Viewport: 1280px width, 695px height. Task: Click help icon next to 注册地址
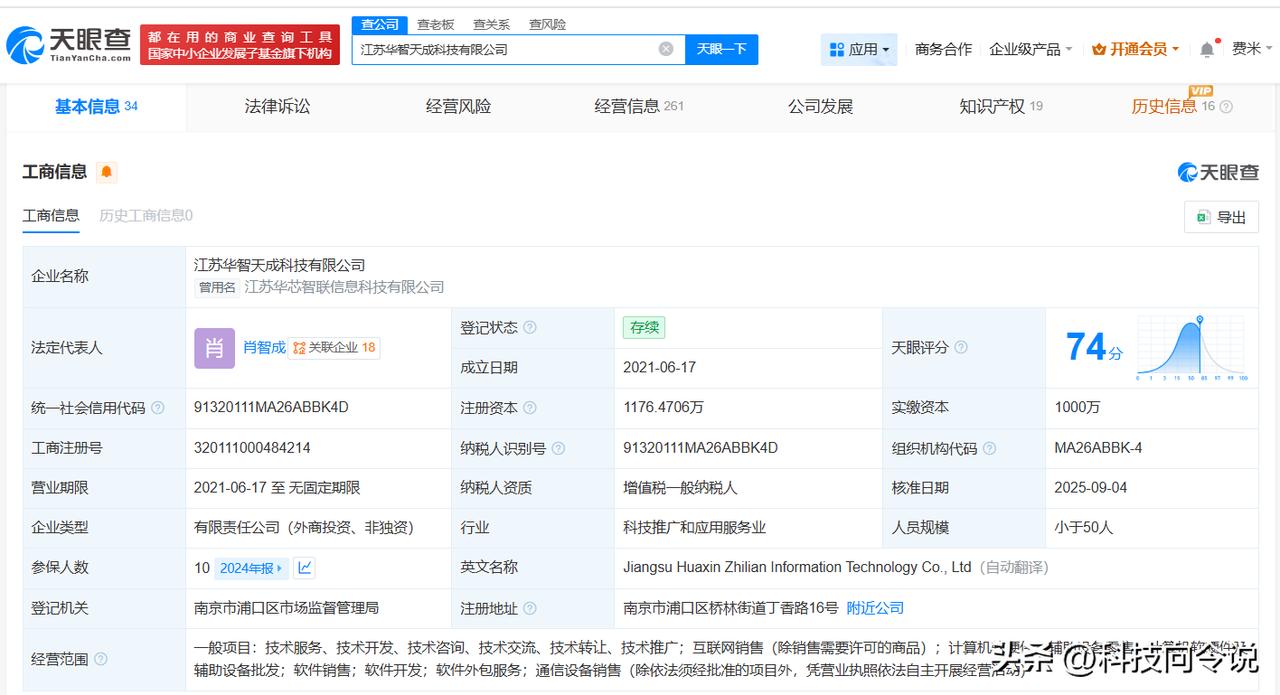530,608
